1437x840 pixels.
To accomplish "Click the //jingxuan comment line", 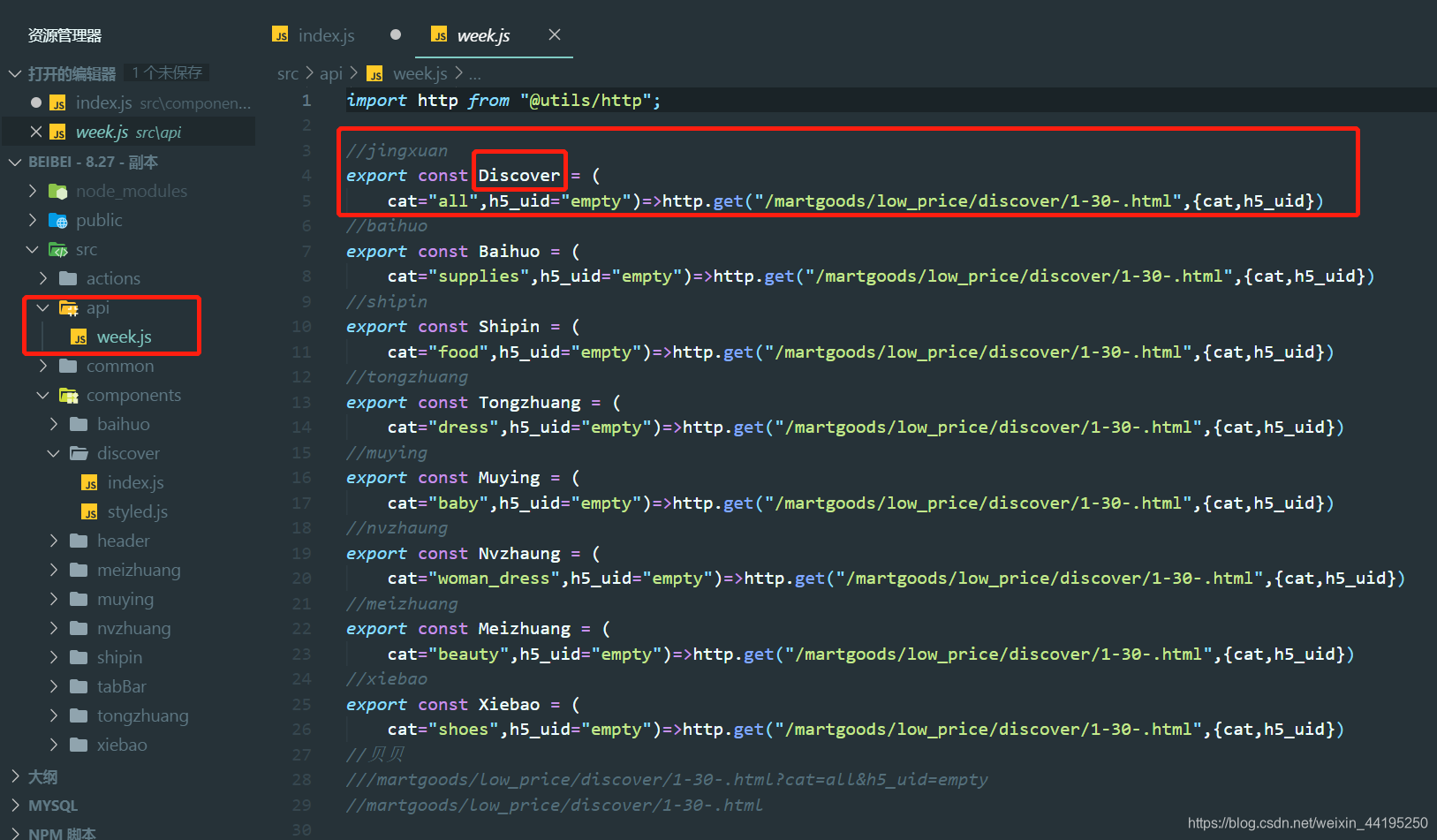I will coord(397,150).
